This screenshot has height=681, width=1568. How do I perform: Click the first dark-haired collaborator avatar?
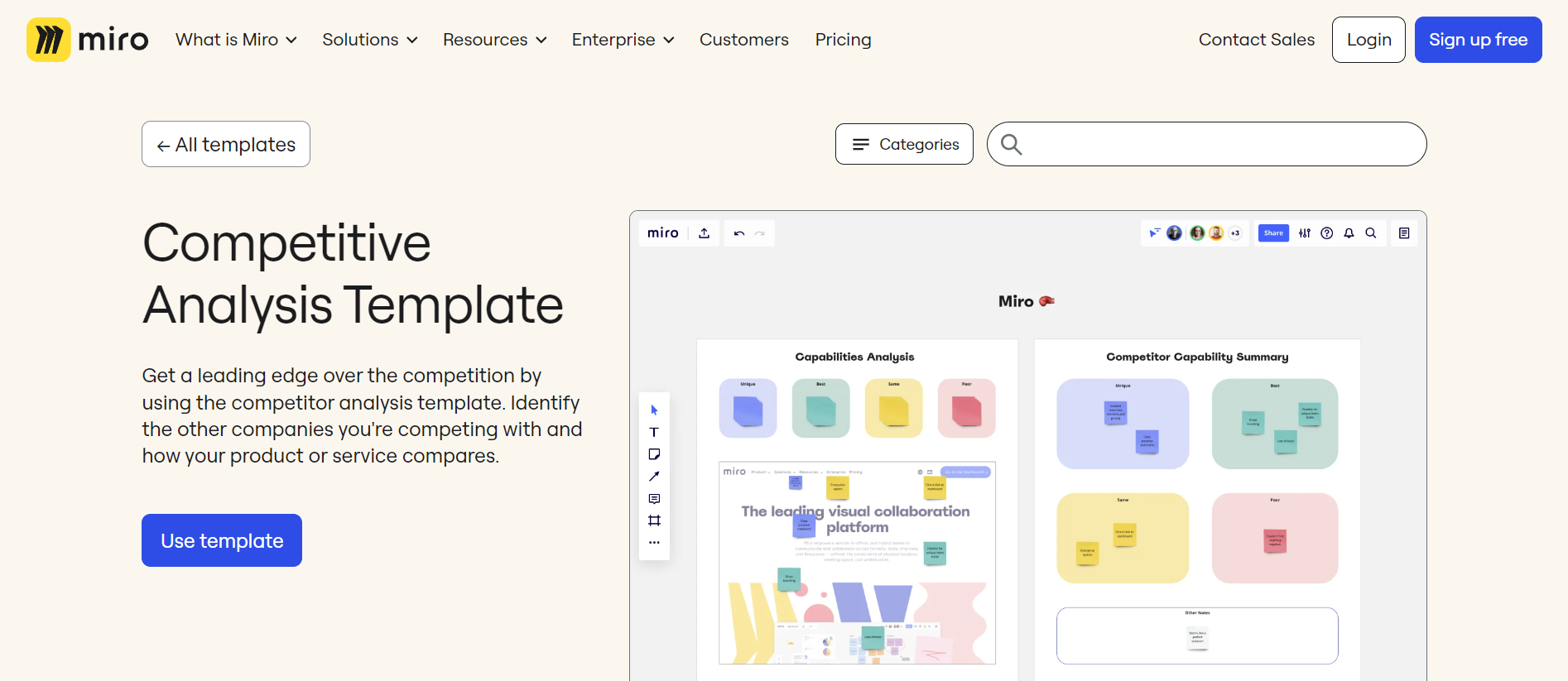coord(1174,233)
